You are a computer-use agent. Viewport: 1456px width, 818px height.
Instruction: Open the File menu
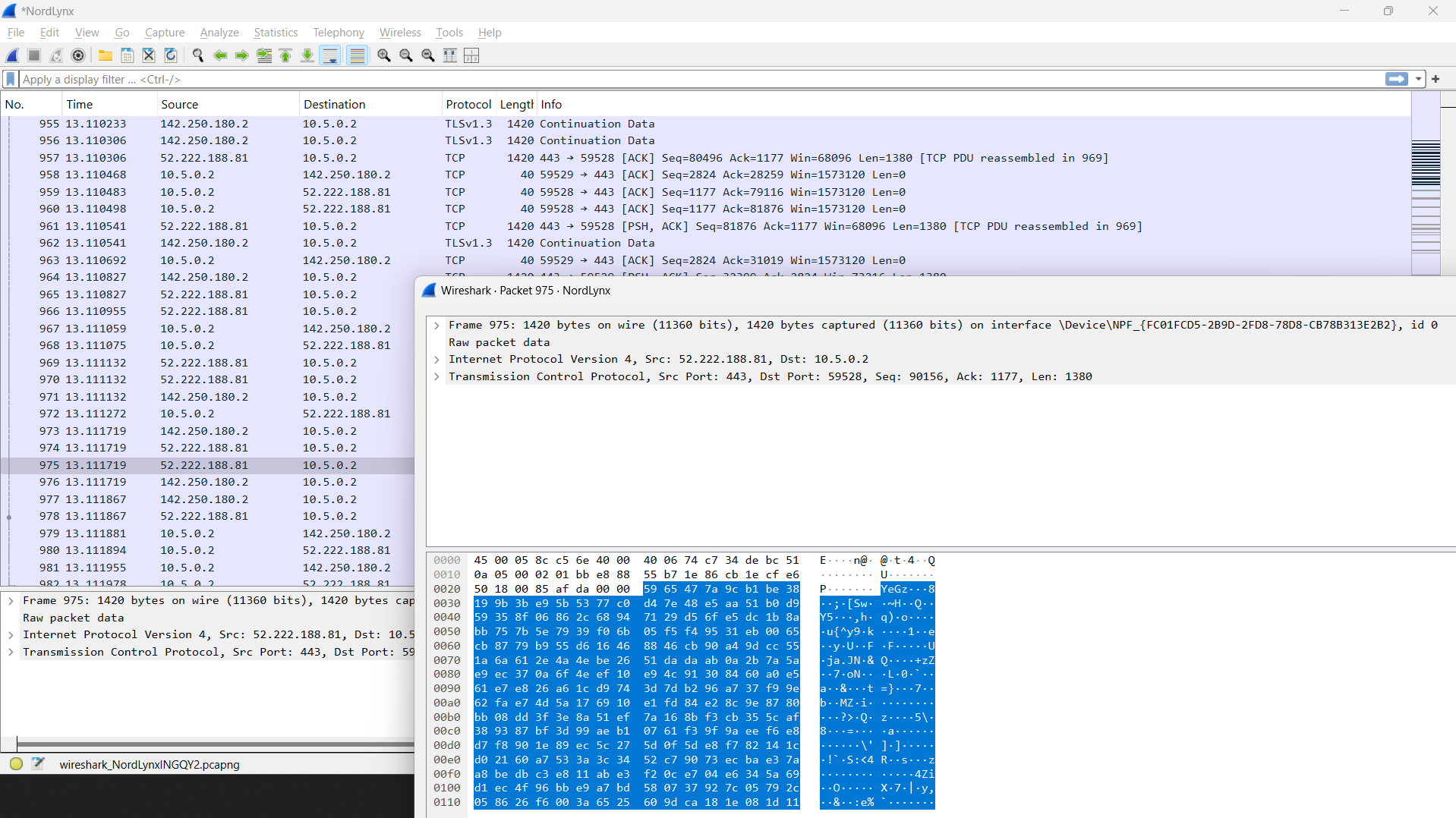pos(16,33)
